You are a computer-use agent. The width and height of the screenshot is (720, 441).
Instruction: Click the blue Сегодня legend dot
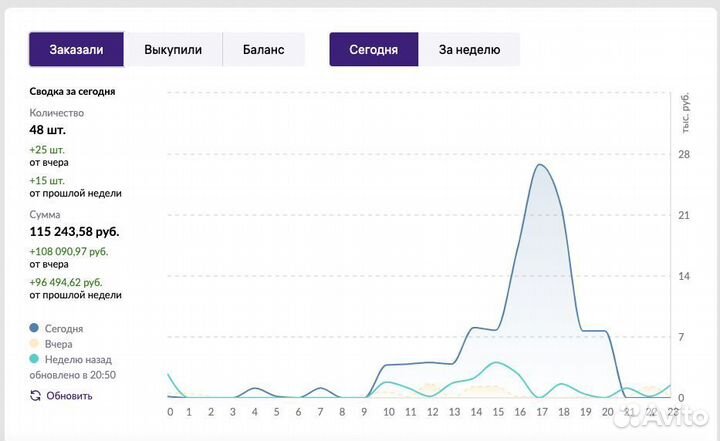pos(35,328)
